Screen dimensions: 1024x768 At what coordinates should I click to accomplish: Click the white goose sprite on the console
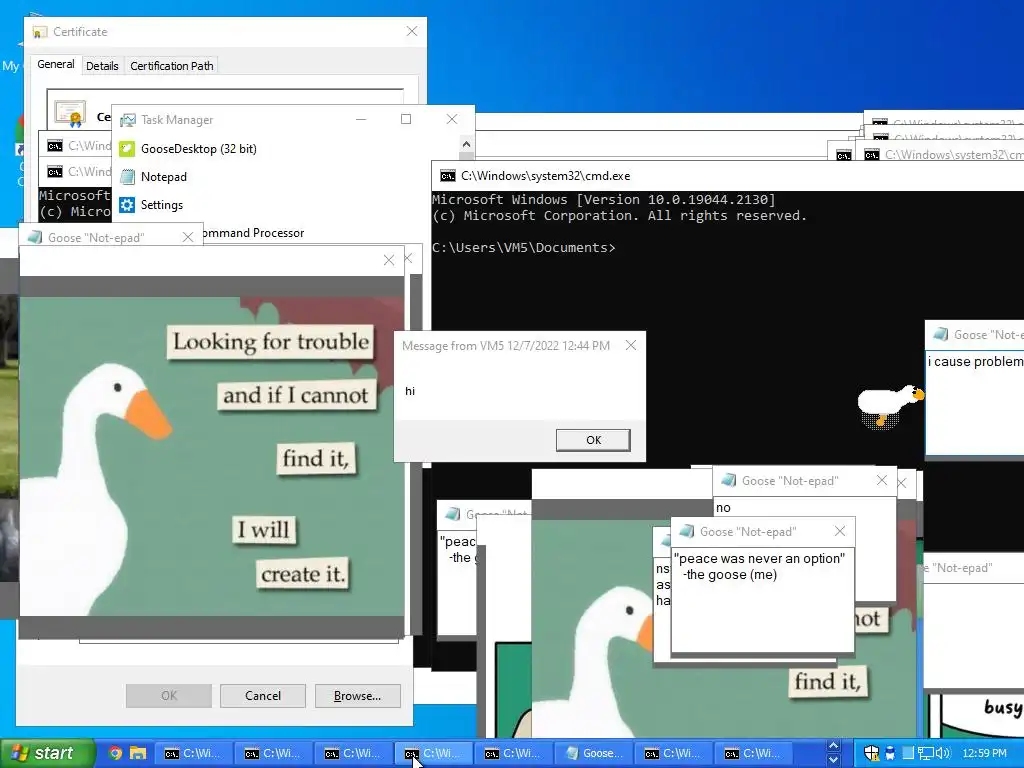[890, 405]
